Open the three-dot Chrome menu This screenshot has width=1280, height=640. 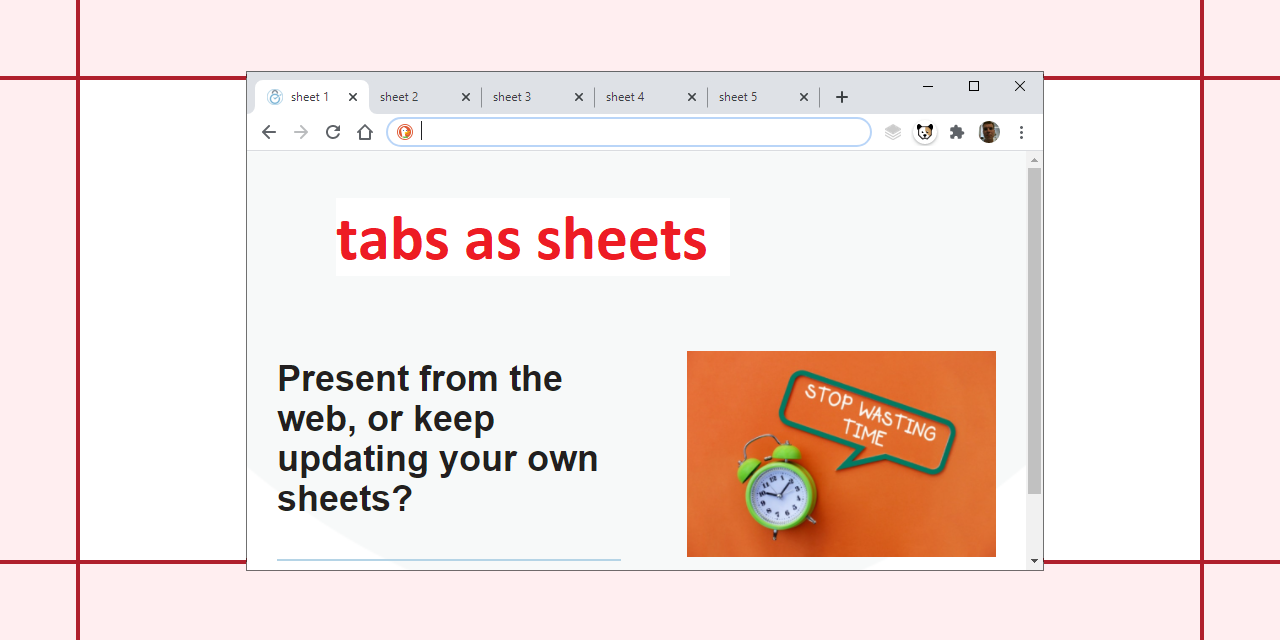(1021, 131)
